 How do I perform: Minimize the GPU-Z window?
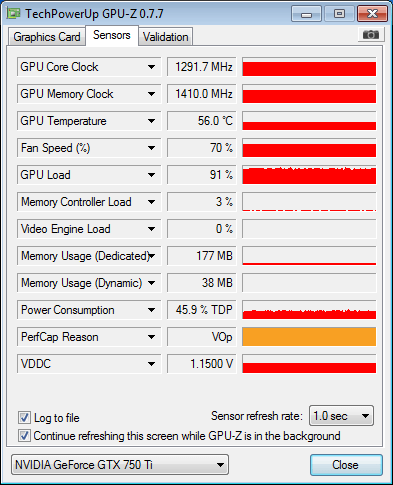306,14
